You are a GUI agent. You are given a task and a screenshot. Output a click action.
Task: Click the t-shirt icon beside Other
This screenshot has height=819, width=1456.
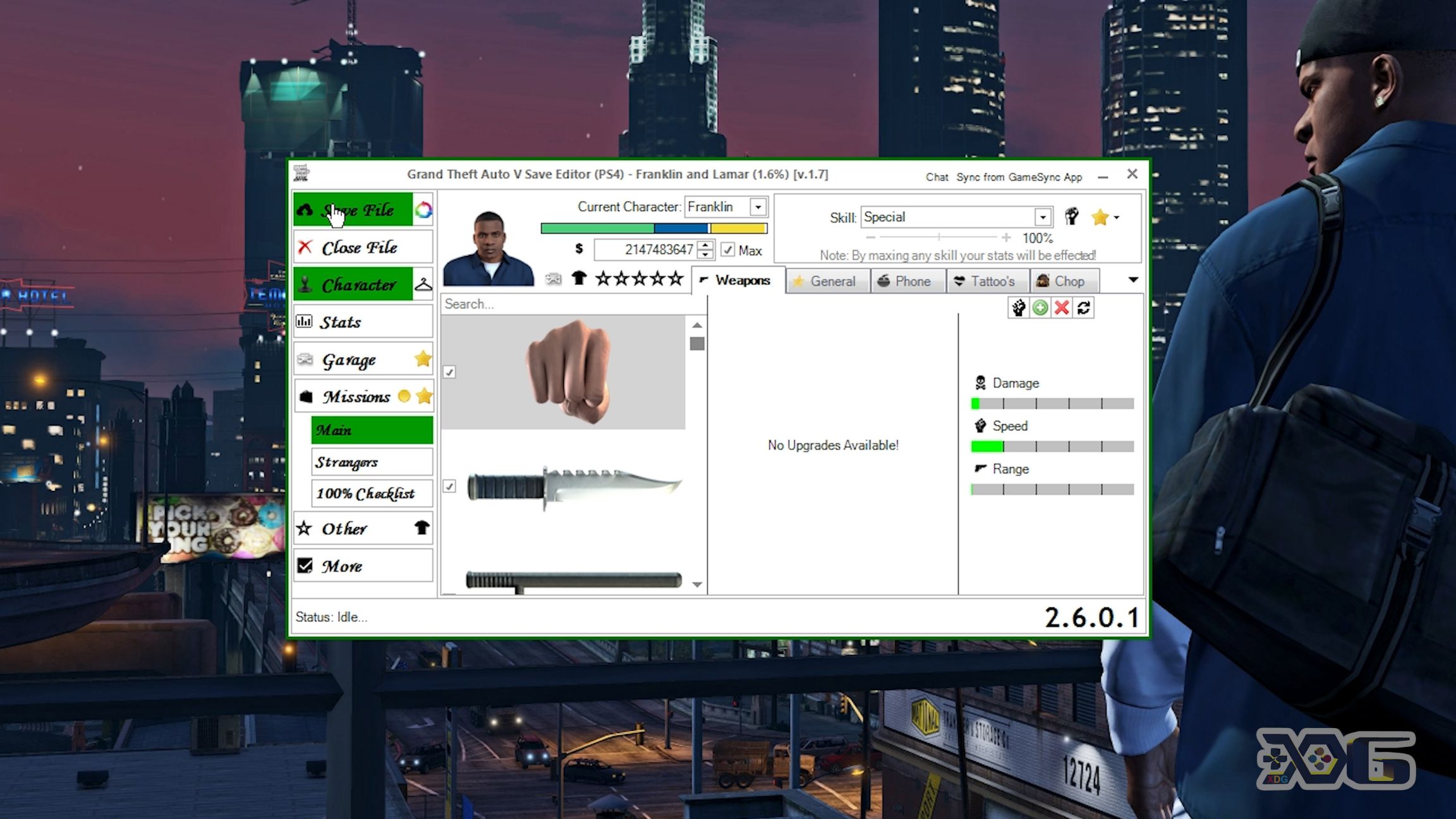pyautogui.click(x=422, y=528)
